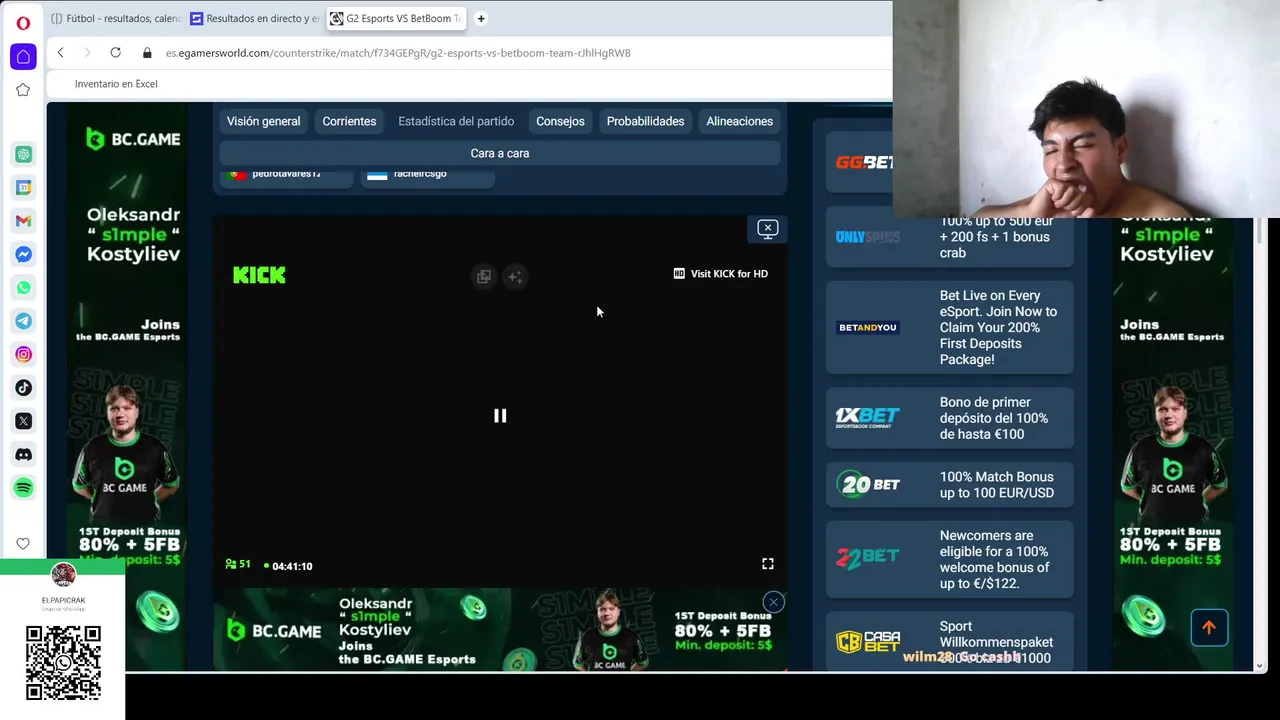Click the ELPAPICRAK profile avatar
The image size is (1280, 720).
point(63,575)
